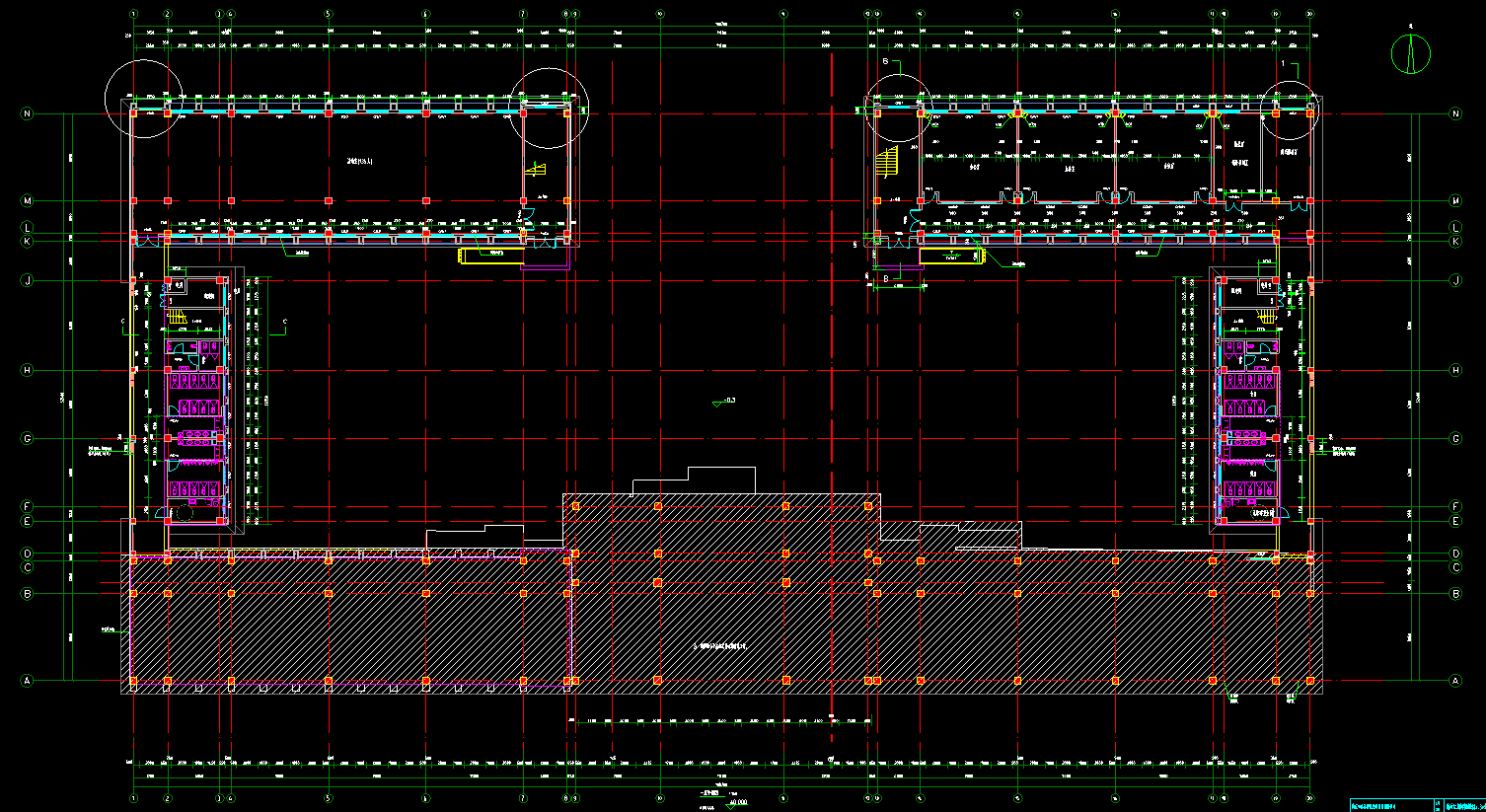Click the elevation triangle marker in the central courtyard
1486x812 pixels.
(x=717, y=403)
